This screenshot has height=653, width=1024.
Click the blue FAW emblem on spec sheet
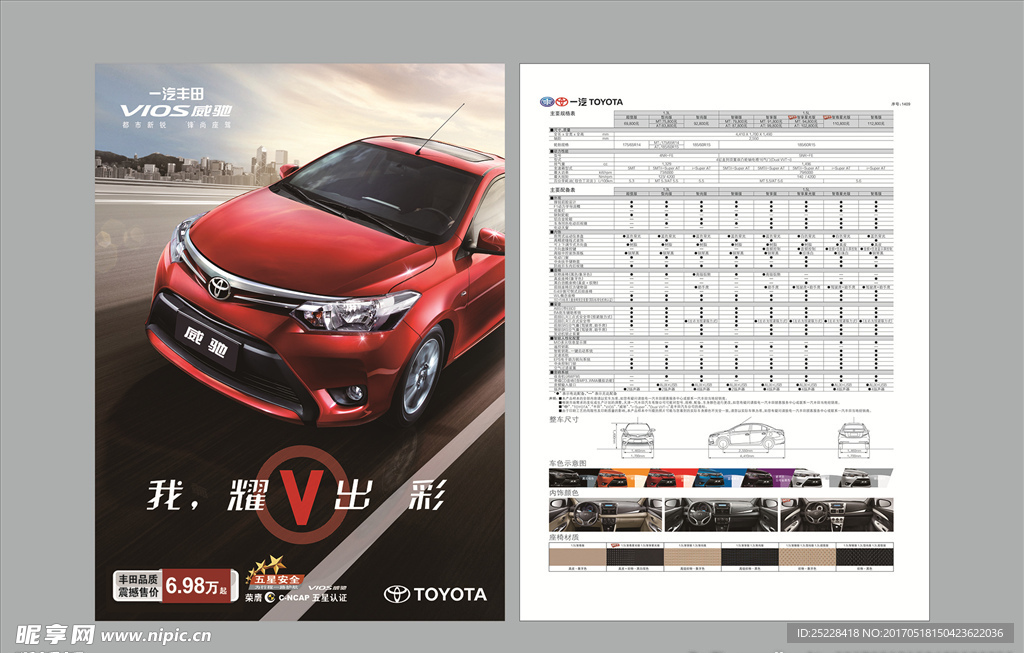(x=546, y=102)
